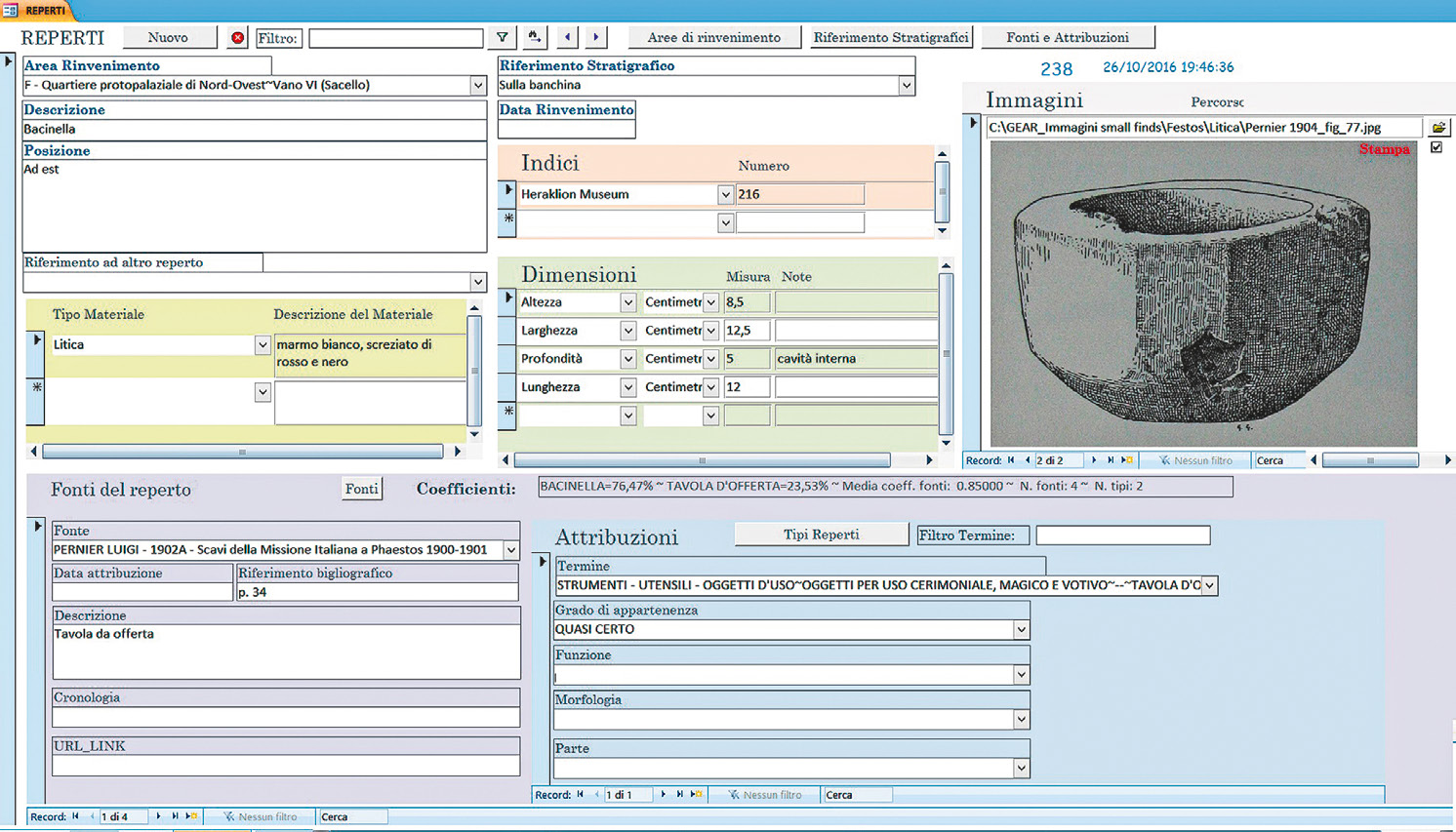Click the record selector arrow for the Heraklion Museum row

click(507, 192)
